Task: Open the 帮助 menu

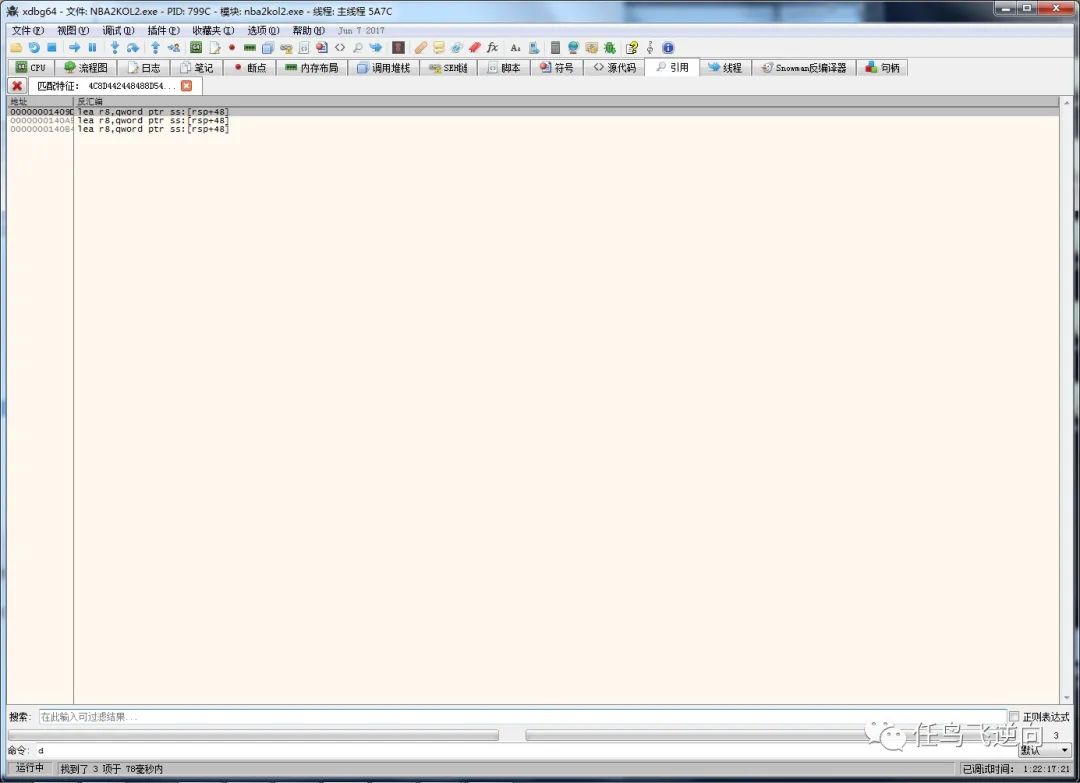Action: click(309, 30)
